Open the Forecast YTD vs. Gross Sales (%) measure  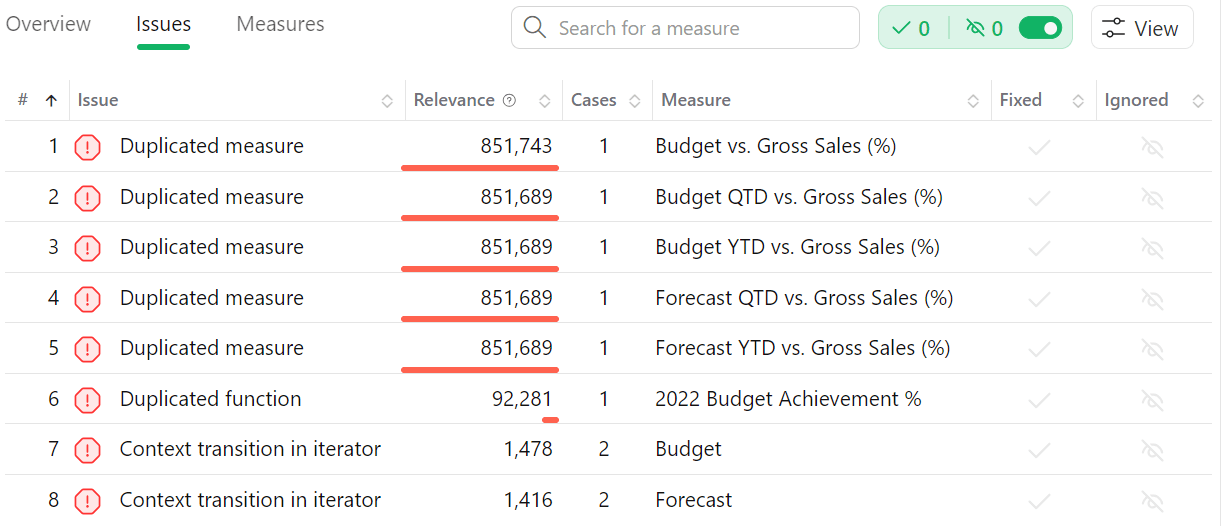[802, 348]
